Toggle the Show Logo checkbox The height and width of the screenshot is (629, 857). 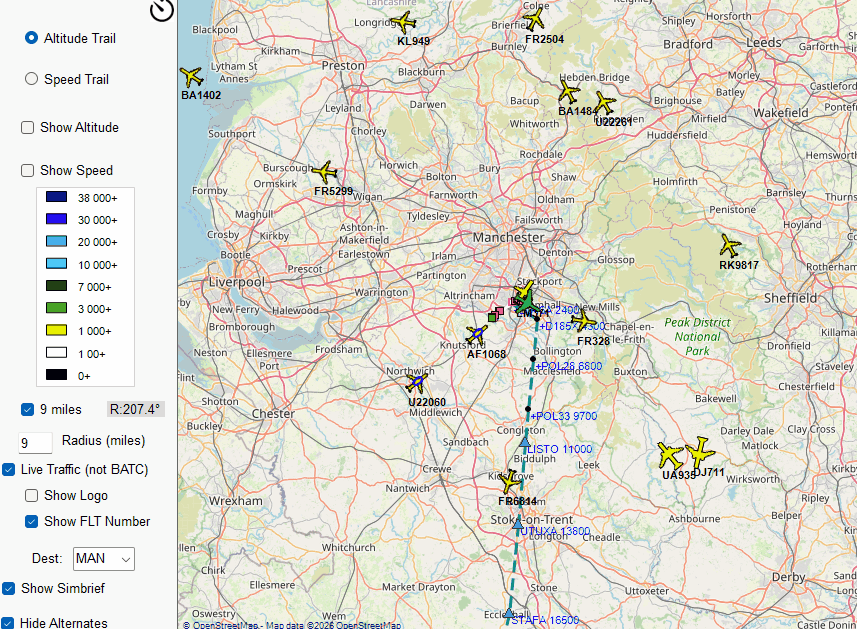pyautogui.click(x=32, y=496)
